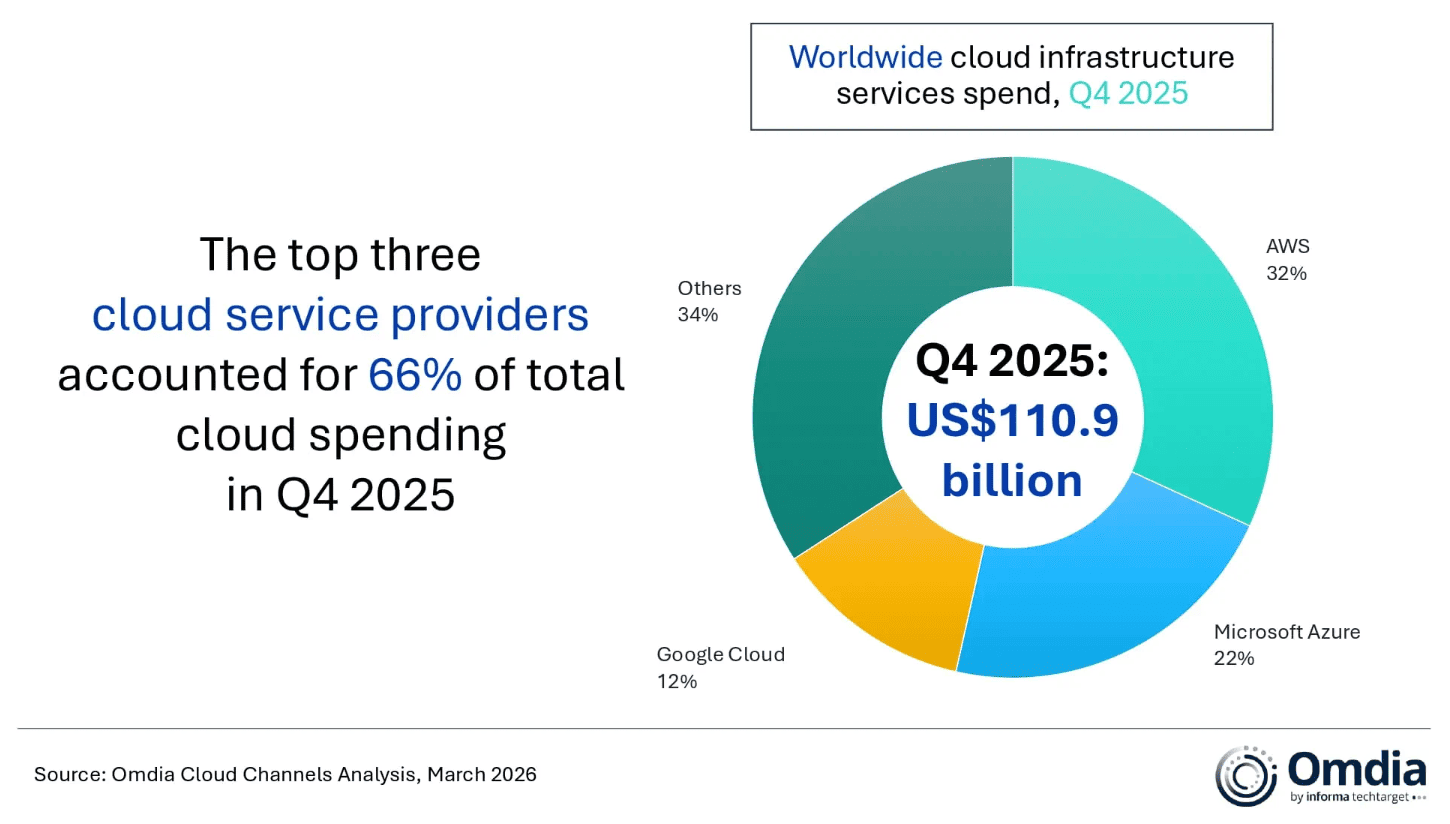Click the "Microsoft Azure" chart label
This screenshot has height=824, width=1450.
tap(1287, 632)
